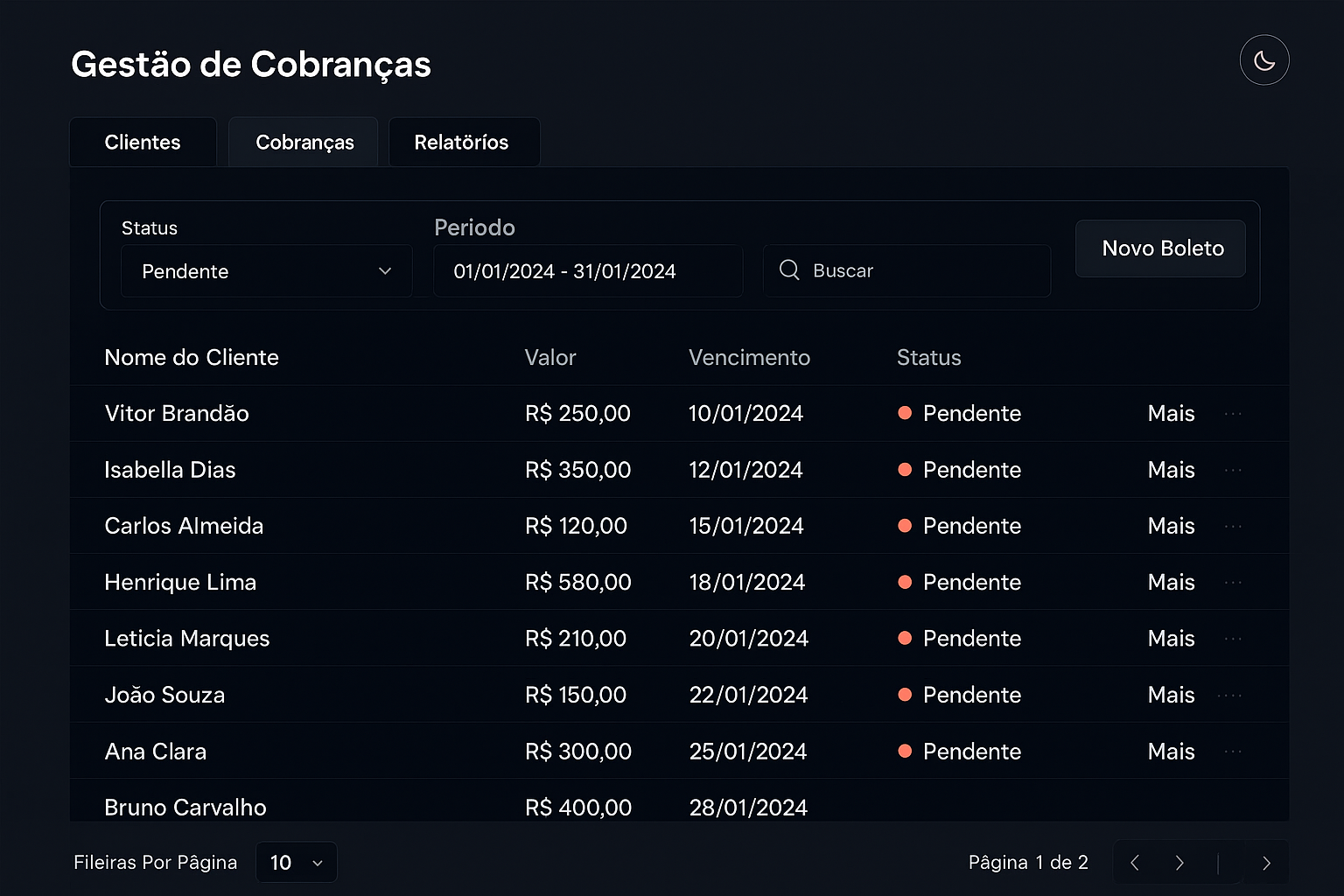Click the Pendente status dot for Henrique Lima
This screenshot has height=896, width=1344.
pos(905,582)
